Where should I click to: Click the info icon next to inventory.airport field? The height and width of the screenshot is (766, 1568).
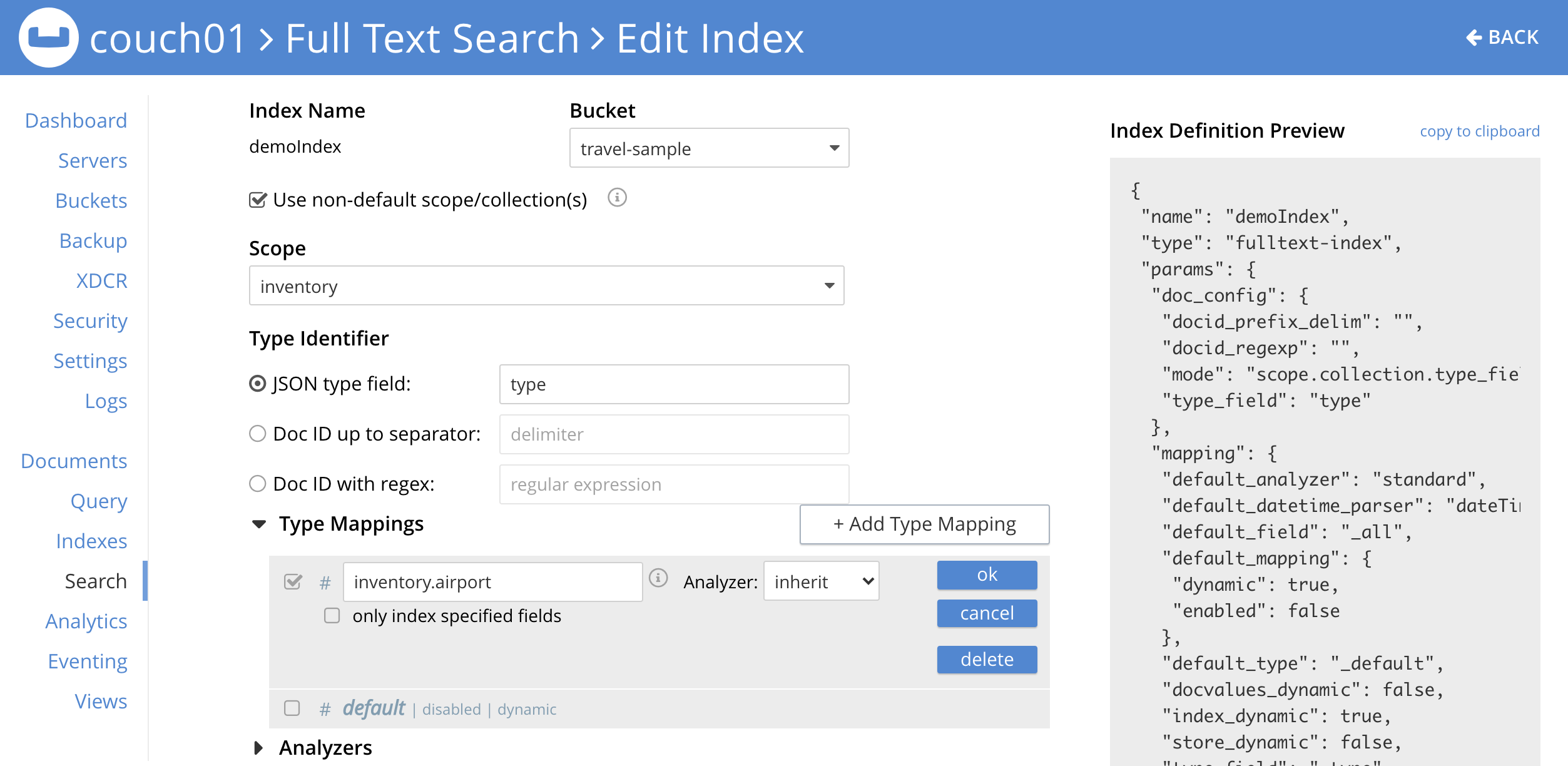pos(658,578)
